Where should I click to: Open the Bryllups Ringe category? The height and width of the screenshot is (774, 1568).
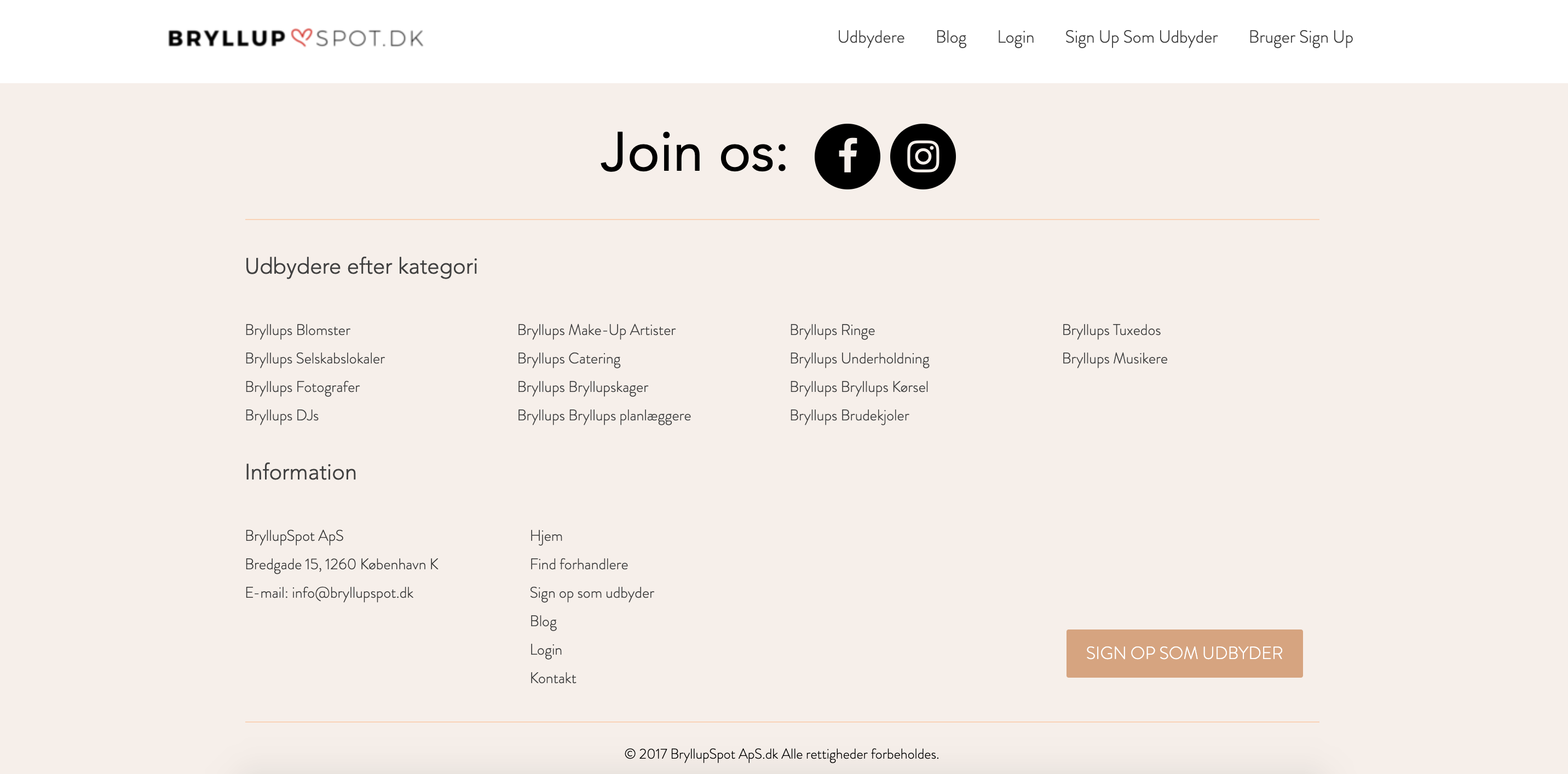tap(832, 330)
